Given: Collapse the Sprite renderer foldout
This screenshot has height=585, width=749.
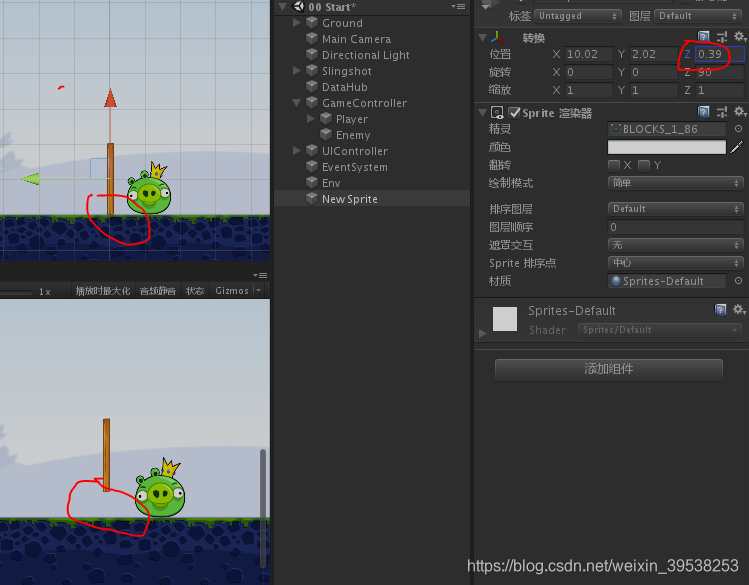Looking at the screenshot, I should (x=482, y=113).
